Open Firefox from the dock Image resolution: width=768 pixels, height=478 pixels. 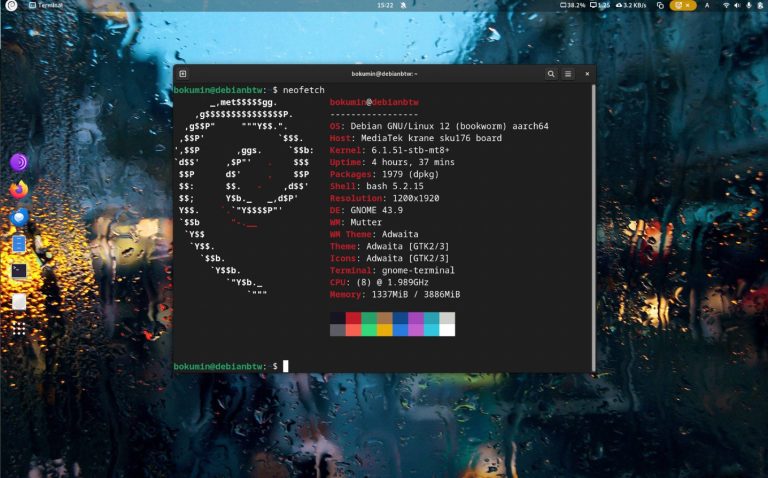coord(19,189)
